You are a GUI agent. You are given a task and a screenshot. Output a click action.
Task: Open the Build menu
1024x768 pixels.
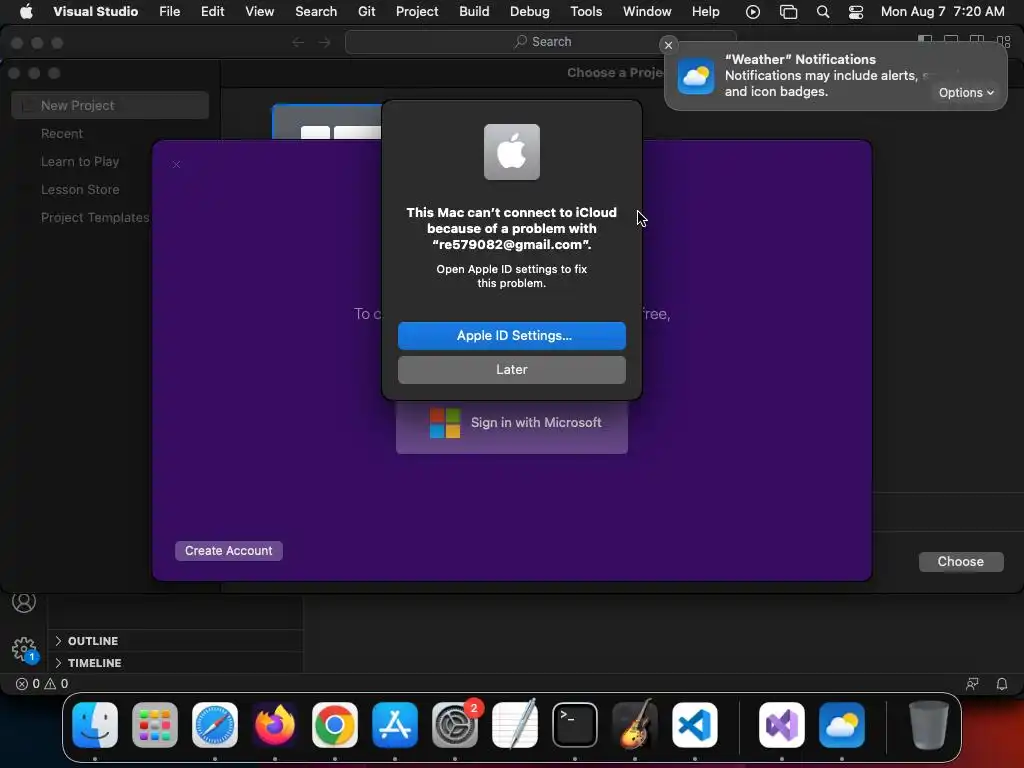coord(474,11)
